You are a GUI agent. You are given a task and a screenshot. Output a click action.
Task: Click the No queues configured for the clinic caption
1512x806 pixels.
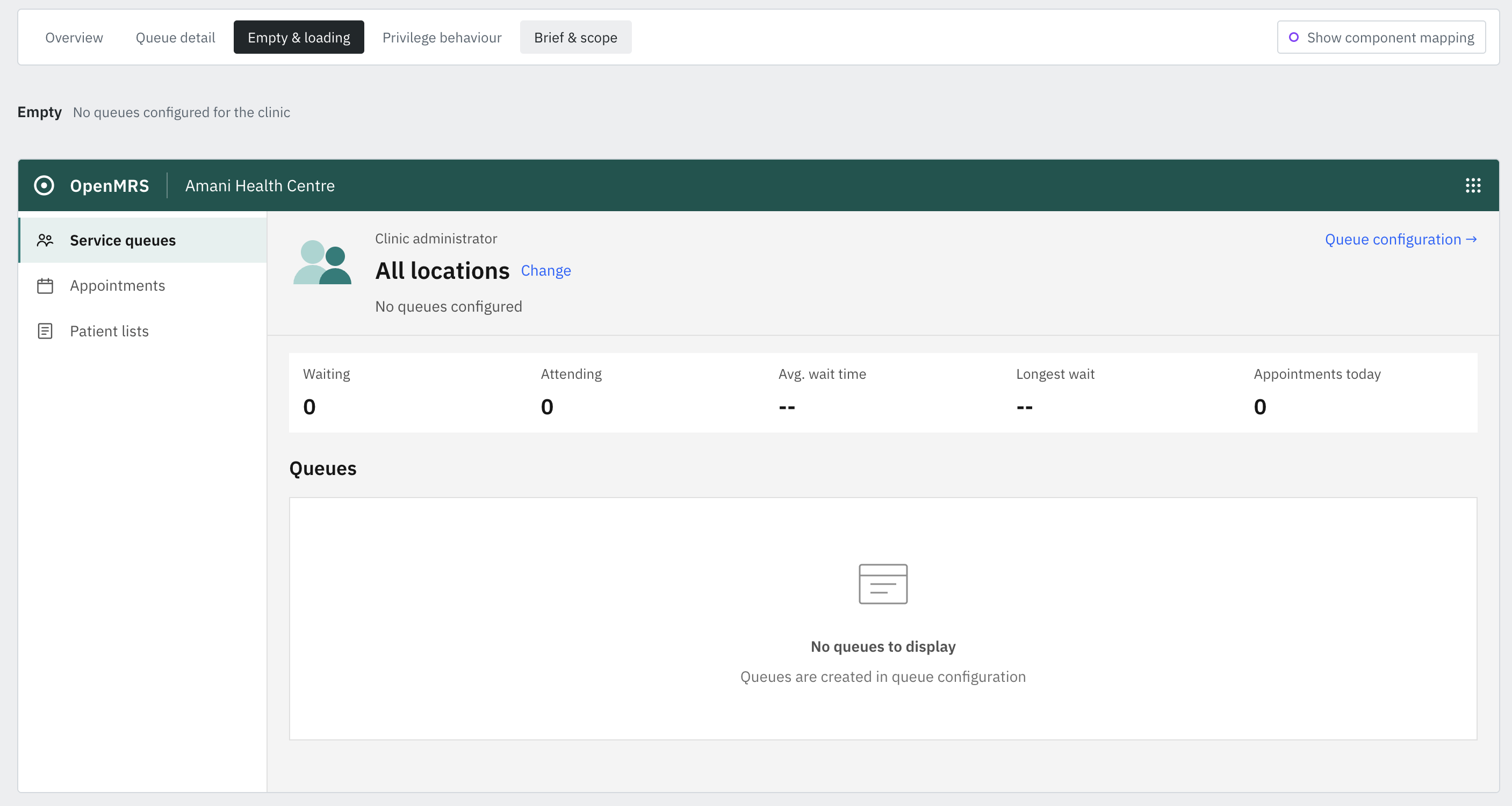point(182,112)
